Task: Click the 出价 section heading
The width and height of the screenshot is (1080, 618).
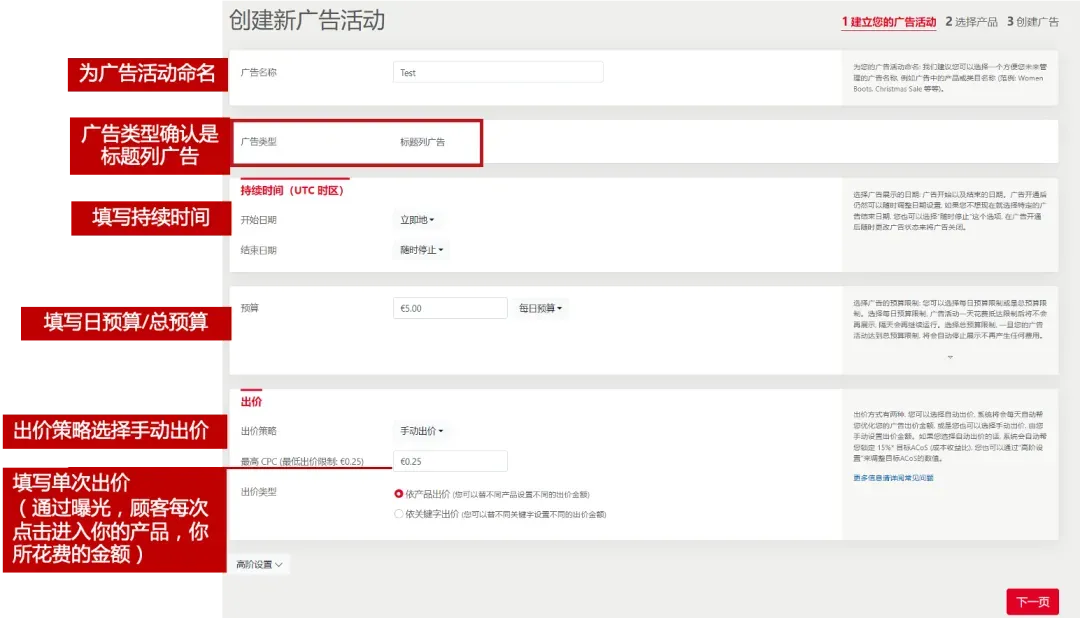Action: point(251,402)
